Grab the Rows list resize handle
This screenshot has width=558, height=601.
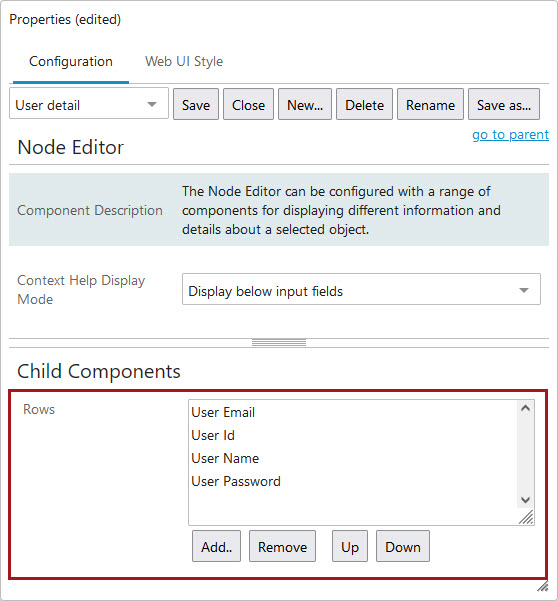526,517
